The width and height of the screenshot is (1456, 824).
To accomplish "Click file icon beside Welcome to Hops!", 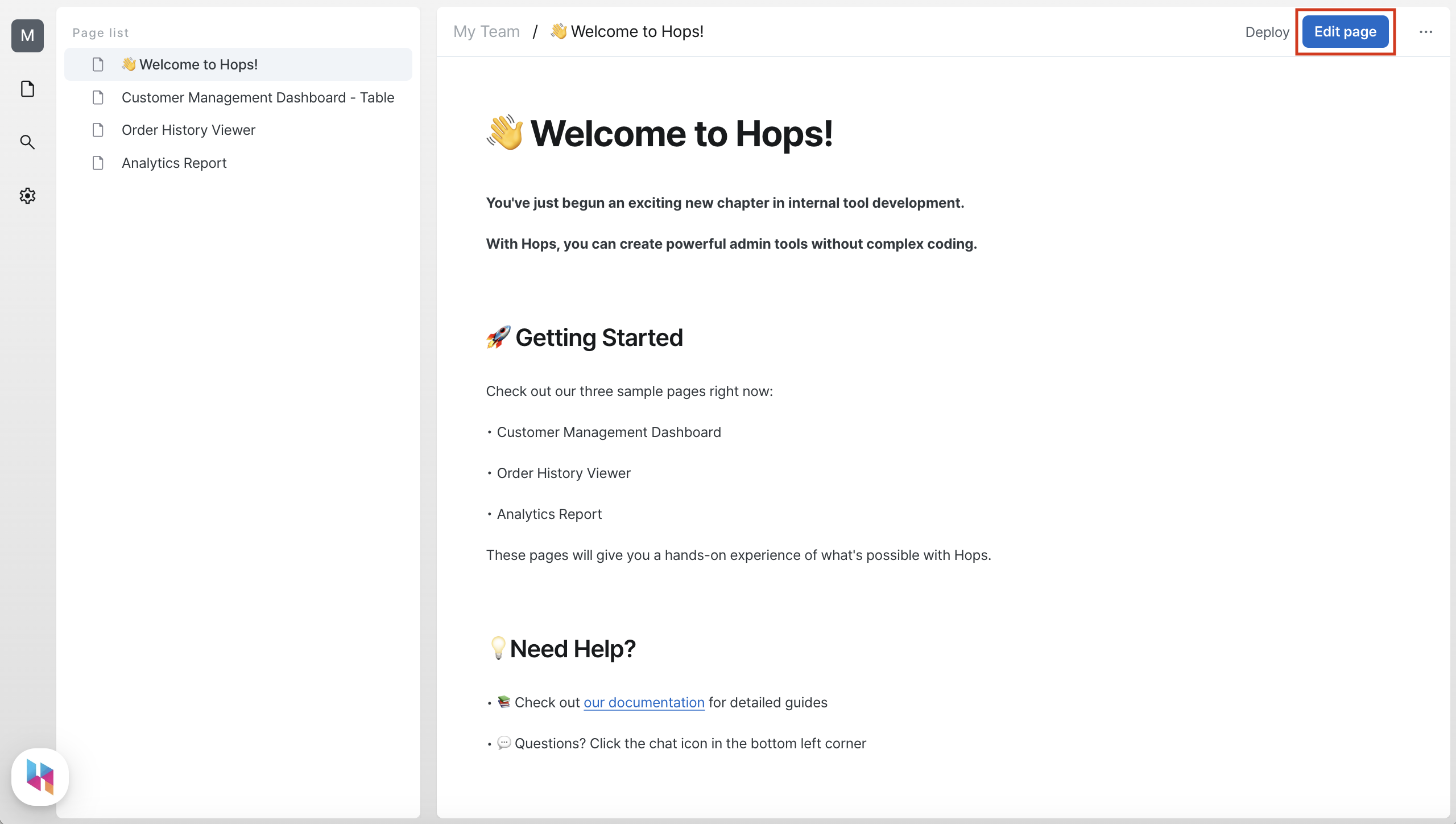I will [x=98, y=64].
